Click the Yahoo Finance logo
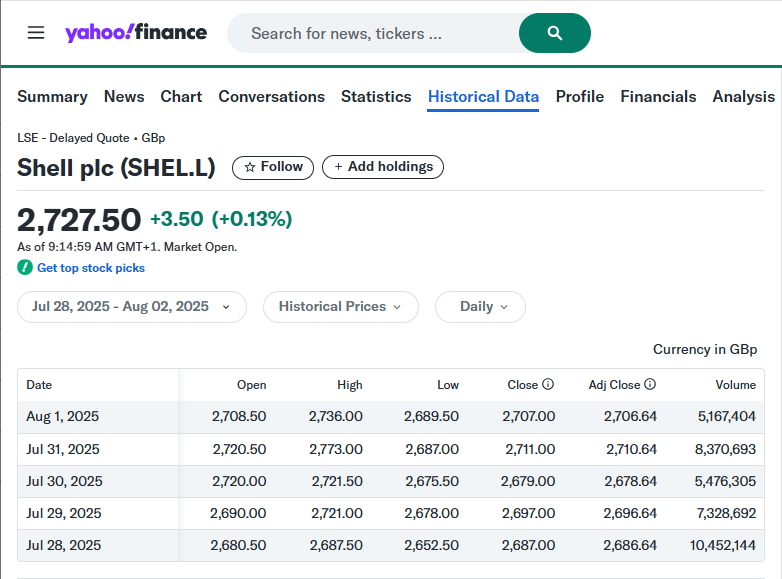The height and width of the screenshot is (579, 782). (136, 32)
